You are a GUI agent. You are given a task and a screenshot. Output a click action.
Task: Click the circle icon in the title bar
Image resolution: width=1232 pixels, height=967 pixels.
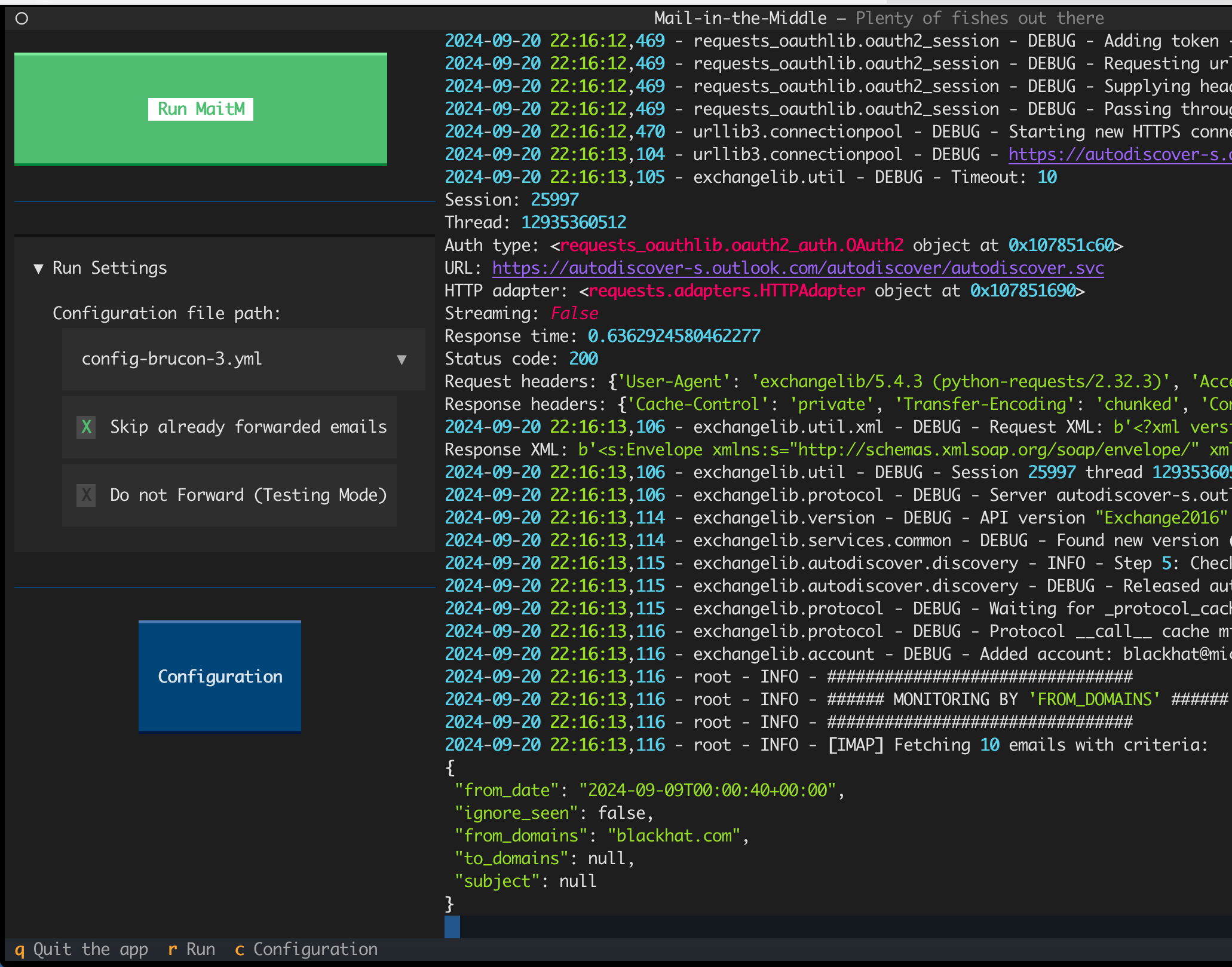tap(22, 19)
